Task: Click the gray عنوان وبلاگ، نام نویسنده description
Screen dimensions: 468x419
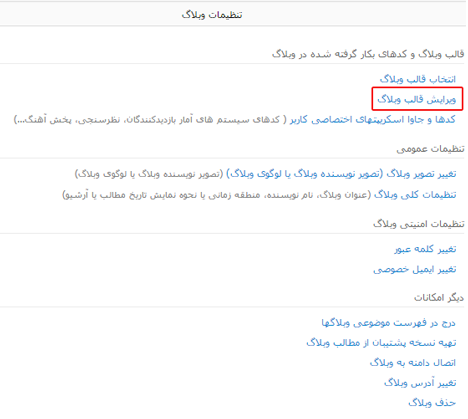Action: point(216,194)
